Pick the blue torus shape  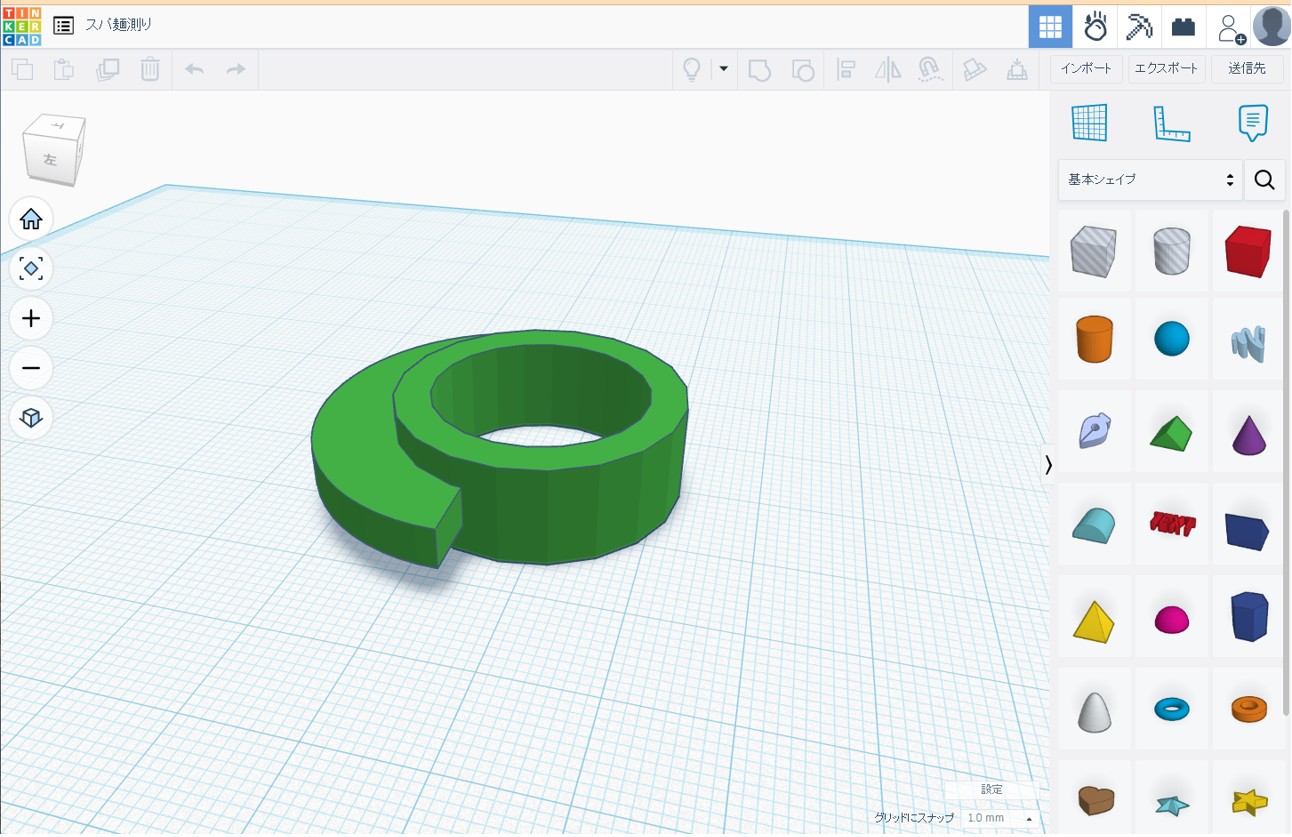1171,709
